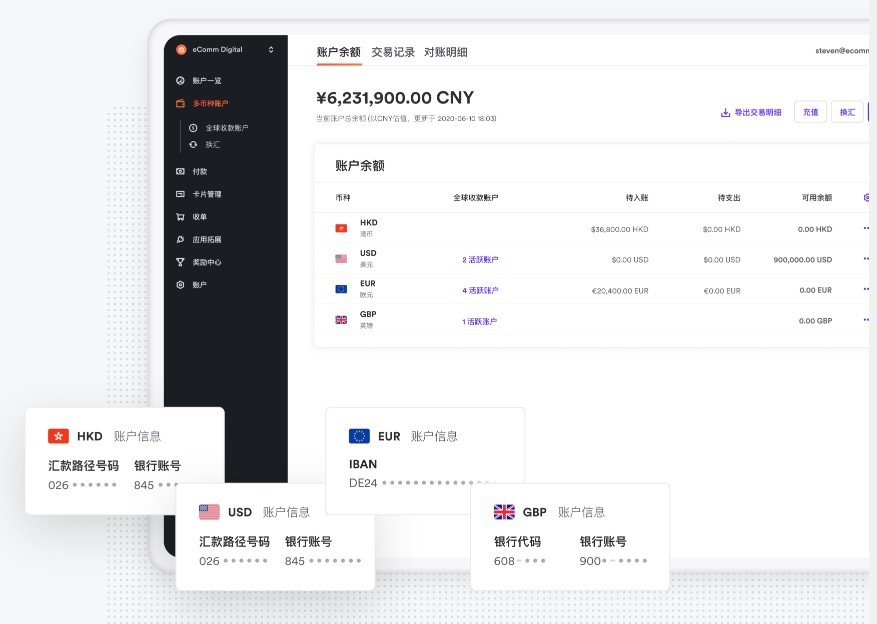
Task: Open 卡片管理 card management from sidebar
Action: [179, 194]
